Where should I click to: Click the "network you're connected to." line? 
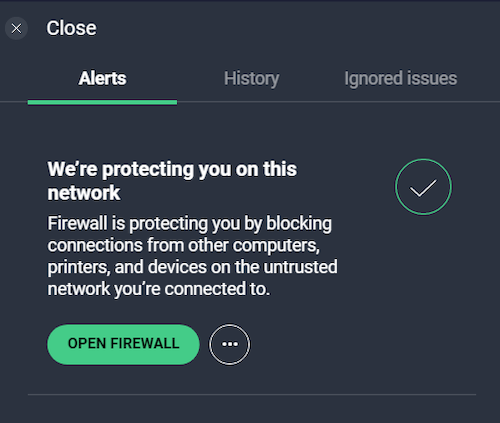(159, 289)
